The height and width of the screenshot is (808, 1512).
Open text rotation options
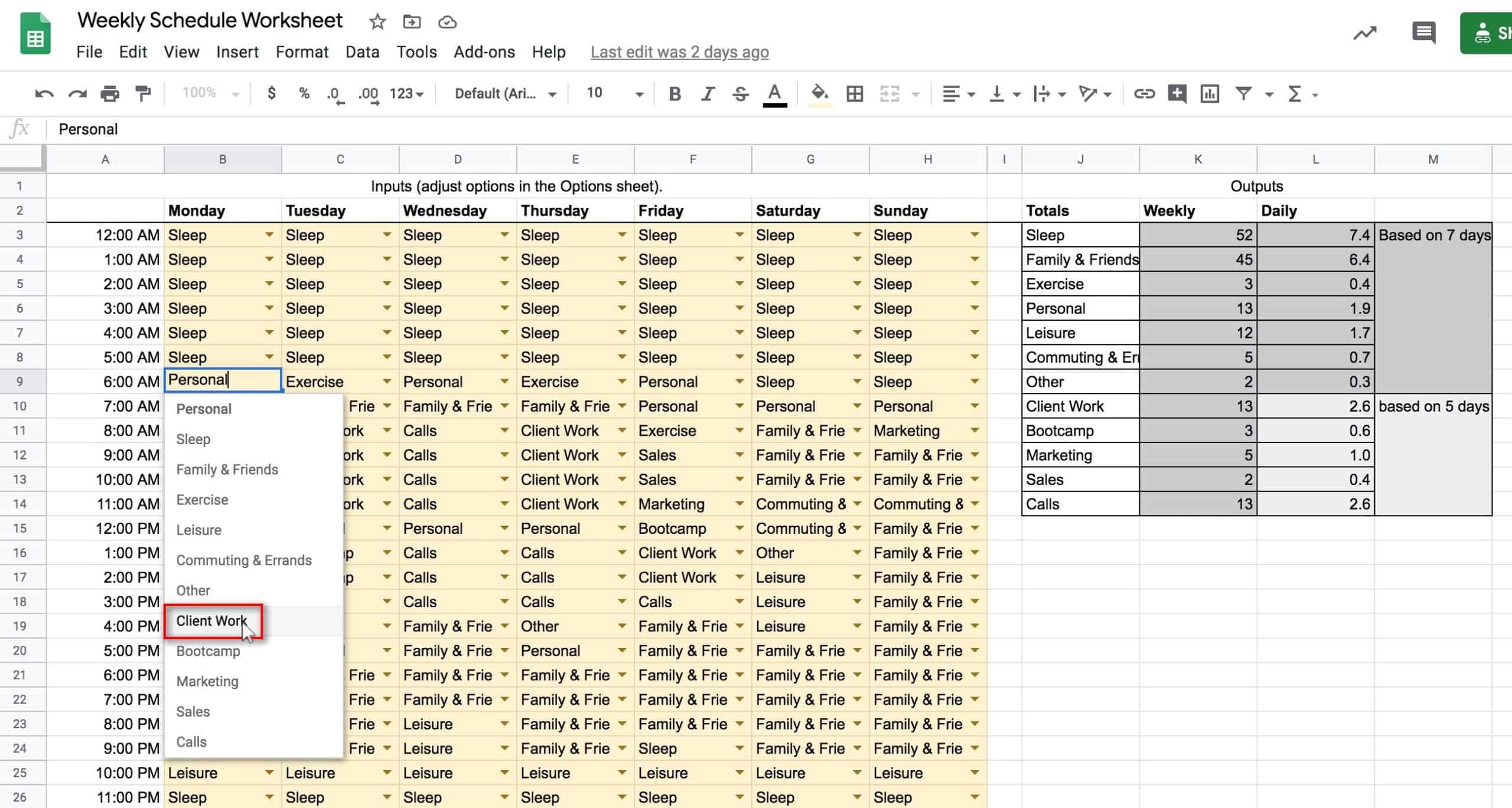[1095, 94]
